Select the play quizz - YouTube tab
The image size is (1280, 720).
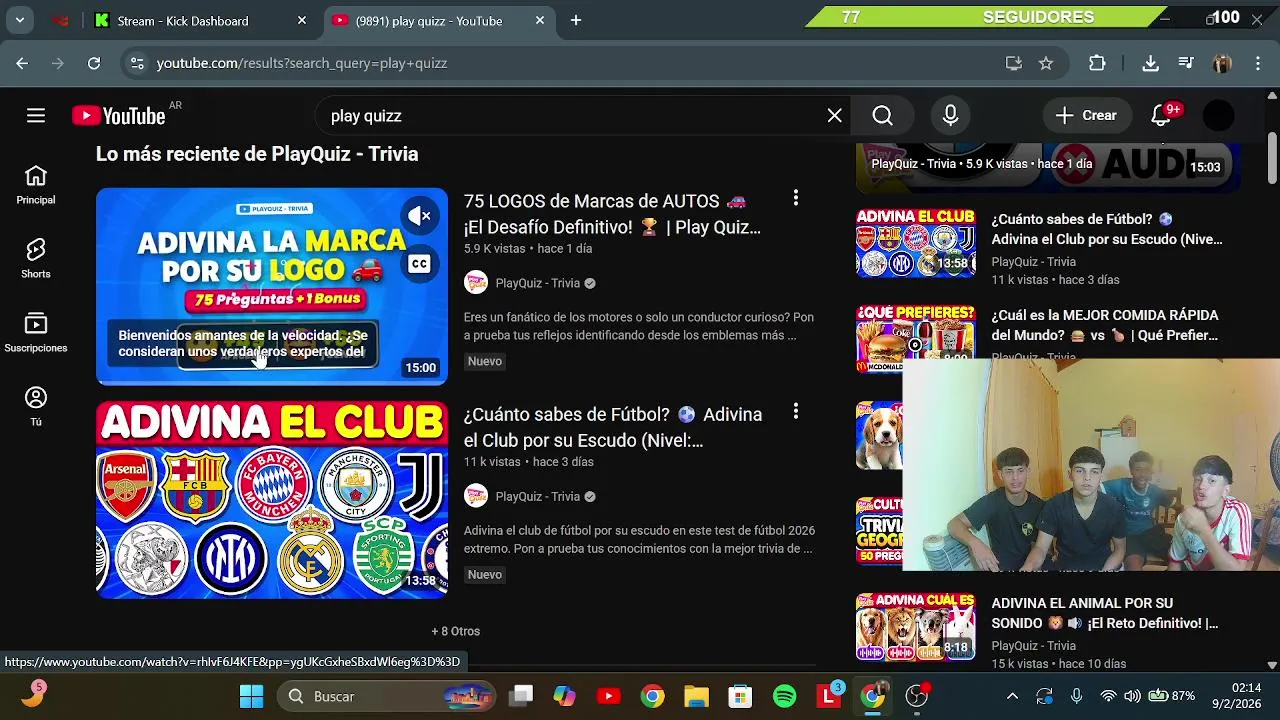[x=440, y=21]
